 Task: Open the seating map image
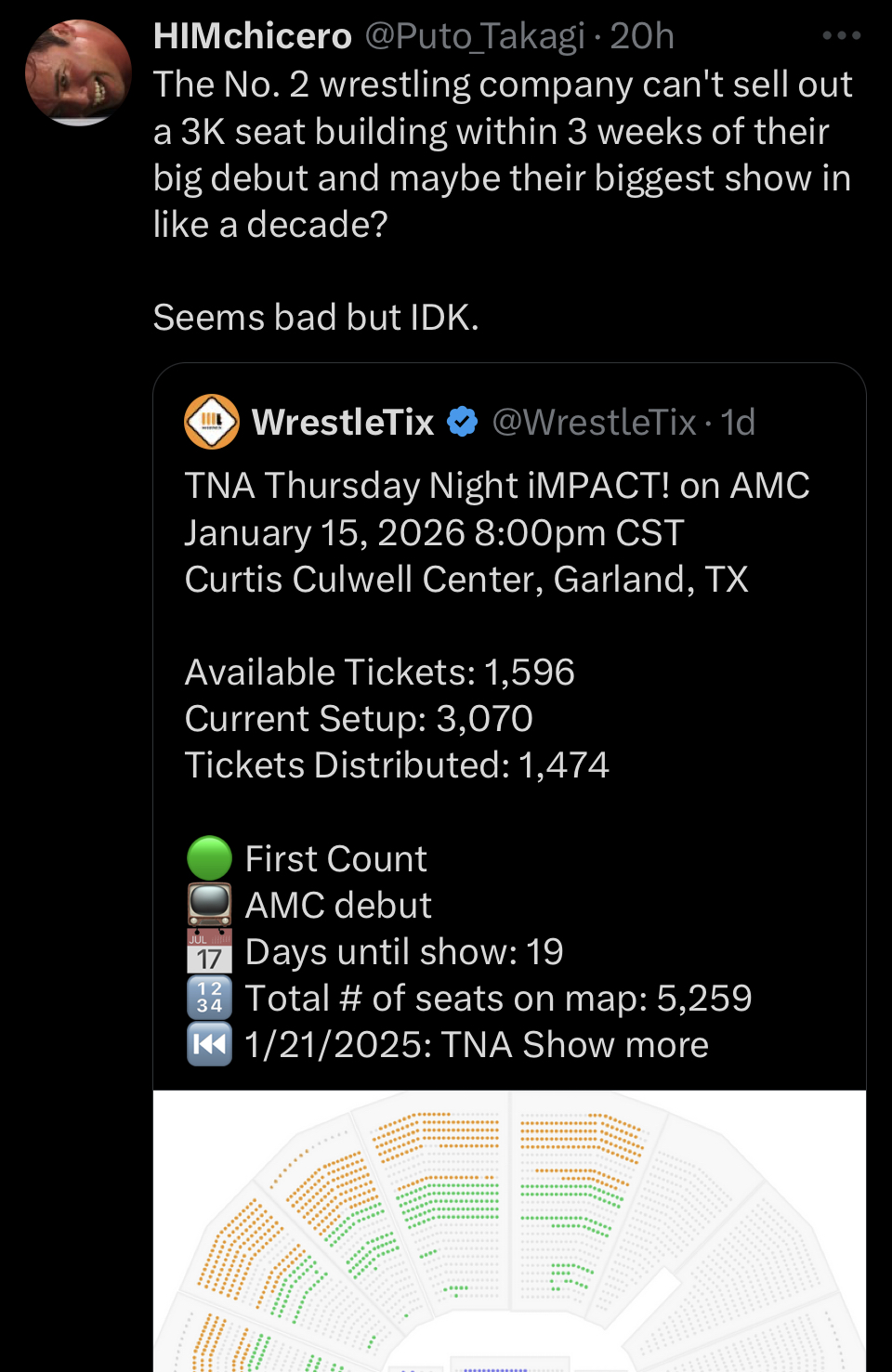point(509,1231)
